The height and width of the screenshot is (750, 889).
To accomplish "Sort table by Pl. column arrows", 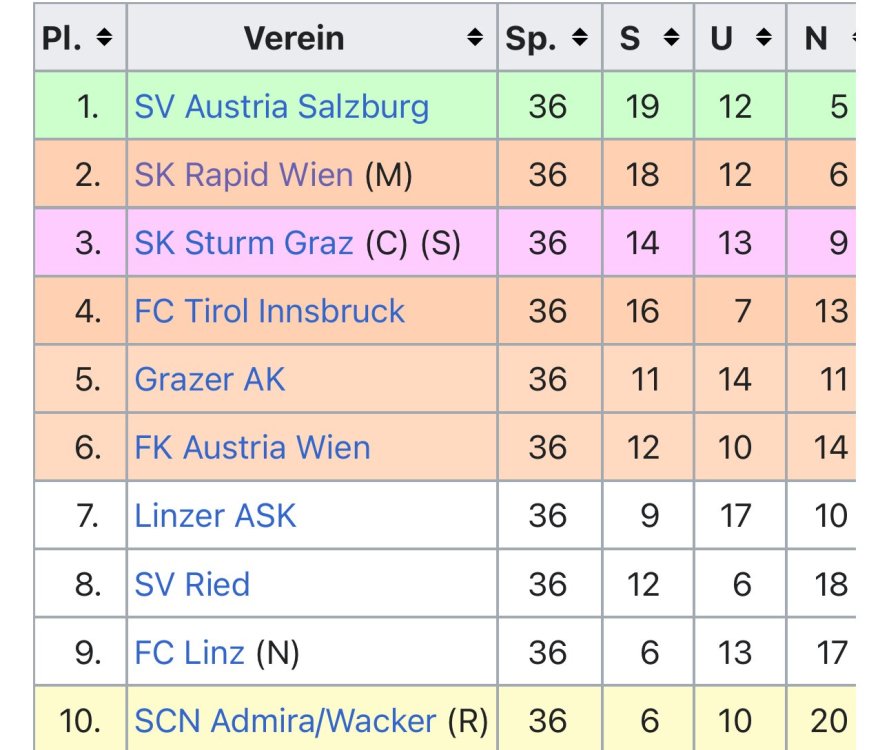I will (104, 38).
